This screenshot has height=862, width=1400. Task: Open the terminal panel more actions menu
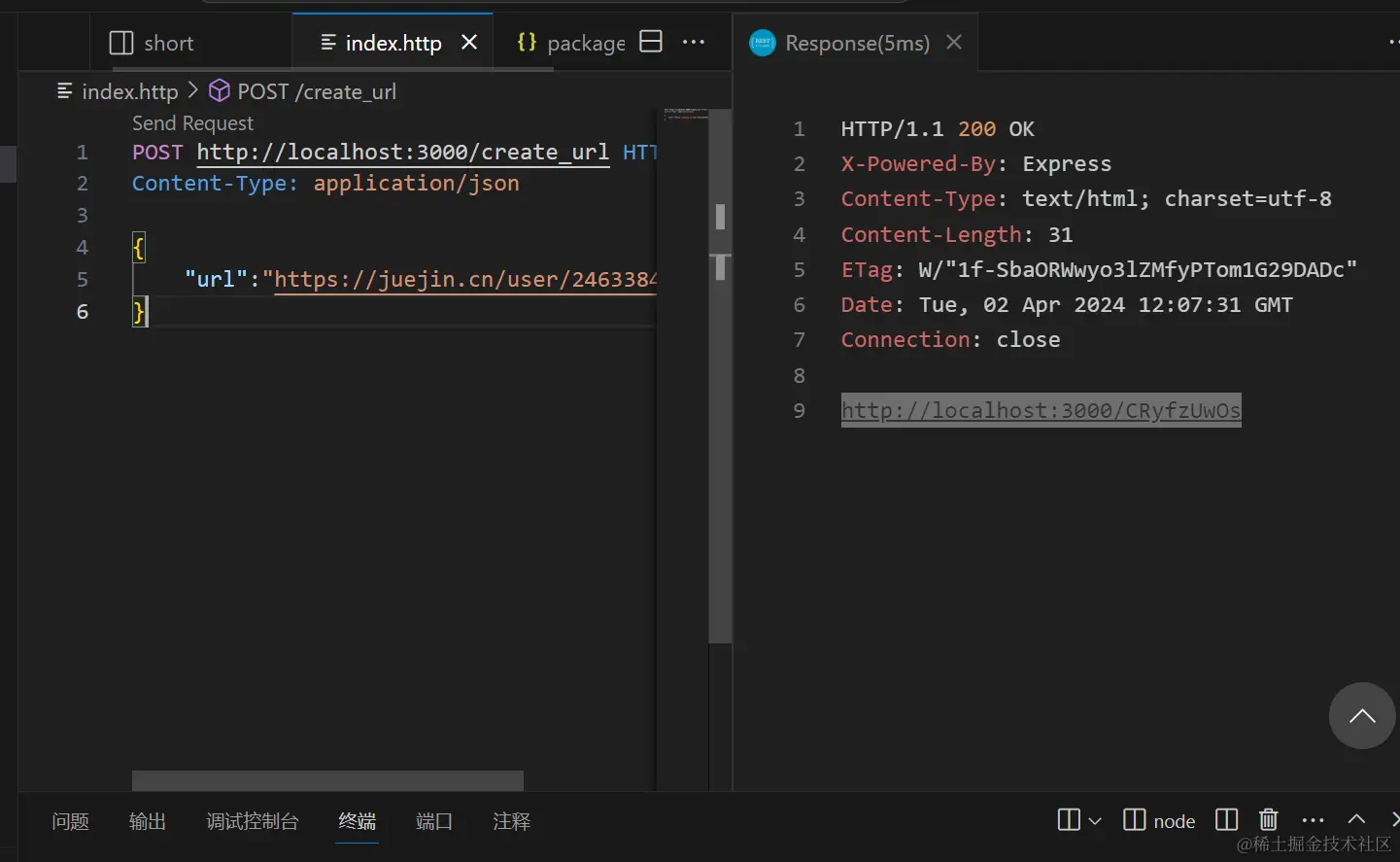1313,820
